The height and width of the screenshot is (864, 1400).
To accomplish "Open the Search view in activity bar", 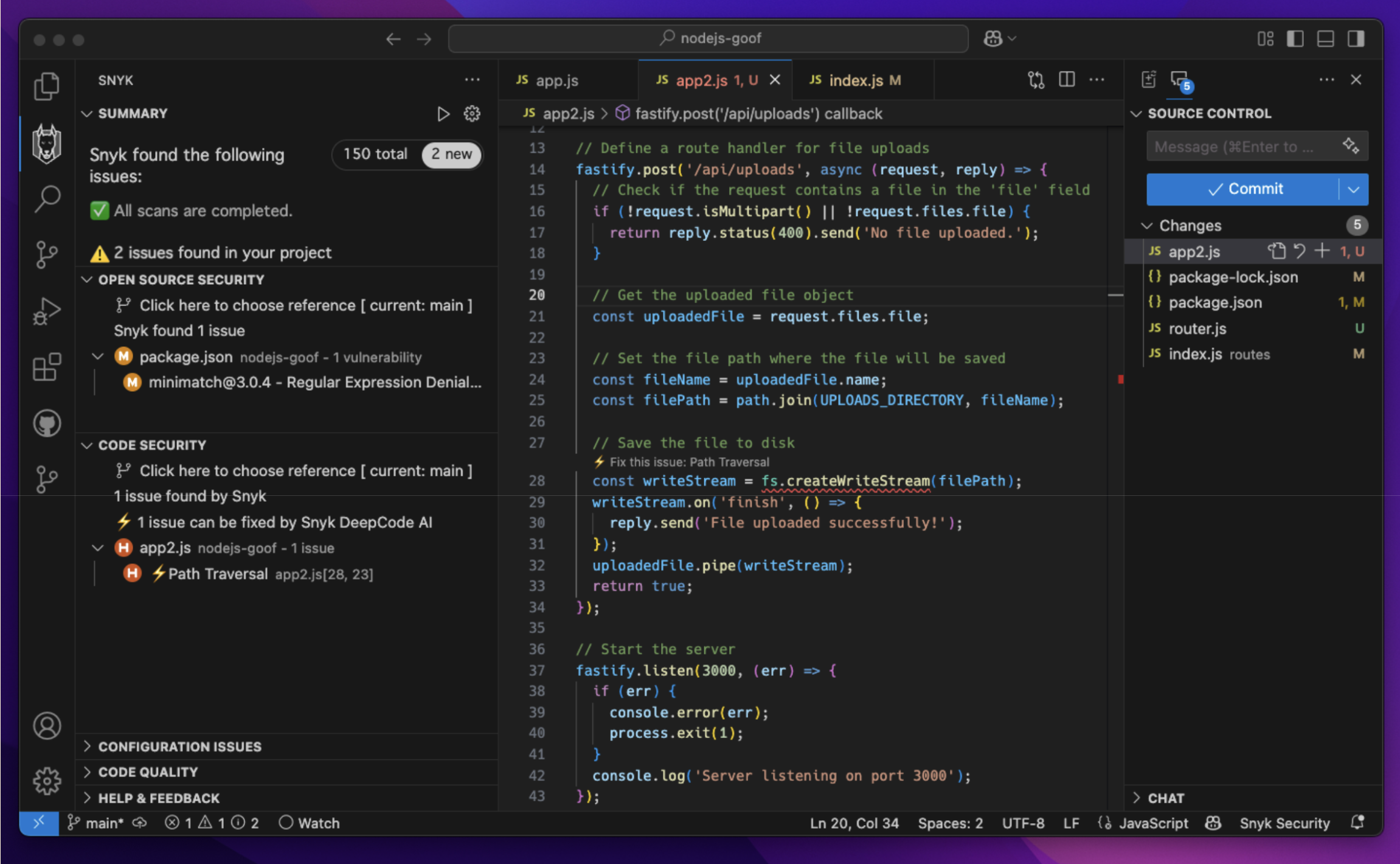I will (46, 198).
